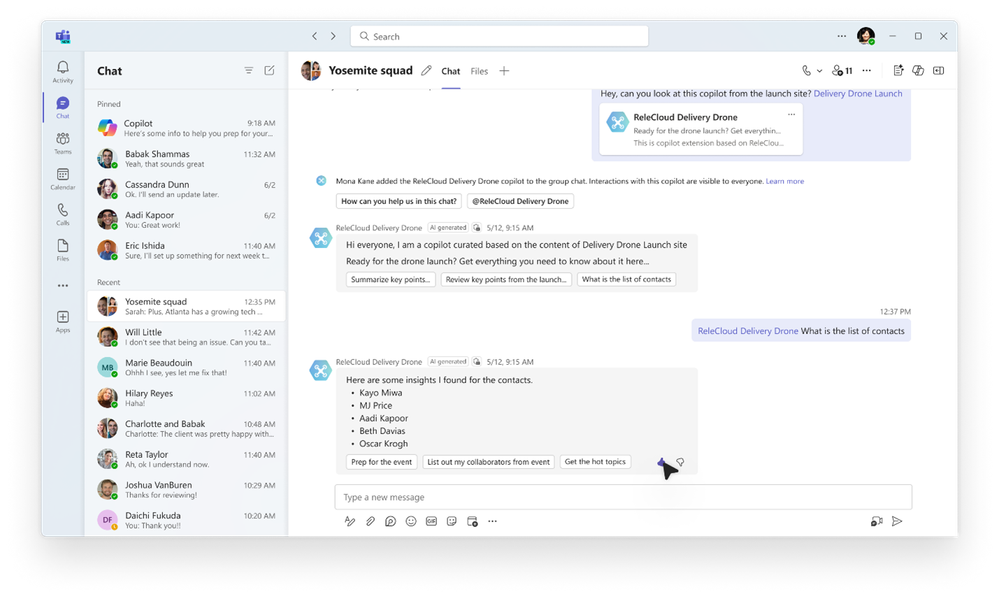Open the Activity bell in sidebar
The width and height of the screenshot is (999, 598).
coord(62,71)
